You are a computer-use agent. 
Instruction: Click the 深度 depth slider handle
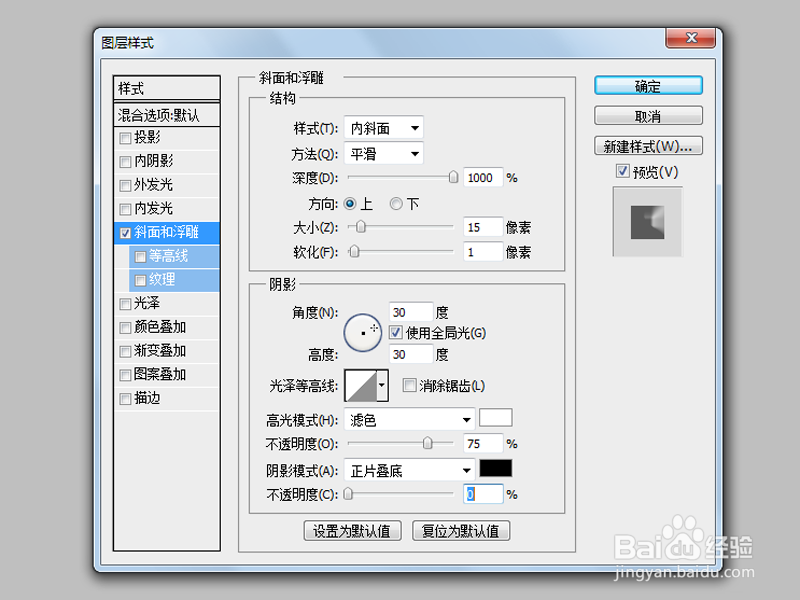pos(453,177)
